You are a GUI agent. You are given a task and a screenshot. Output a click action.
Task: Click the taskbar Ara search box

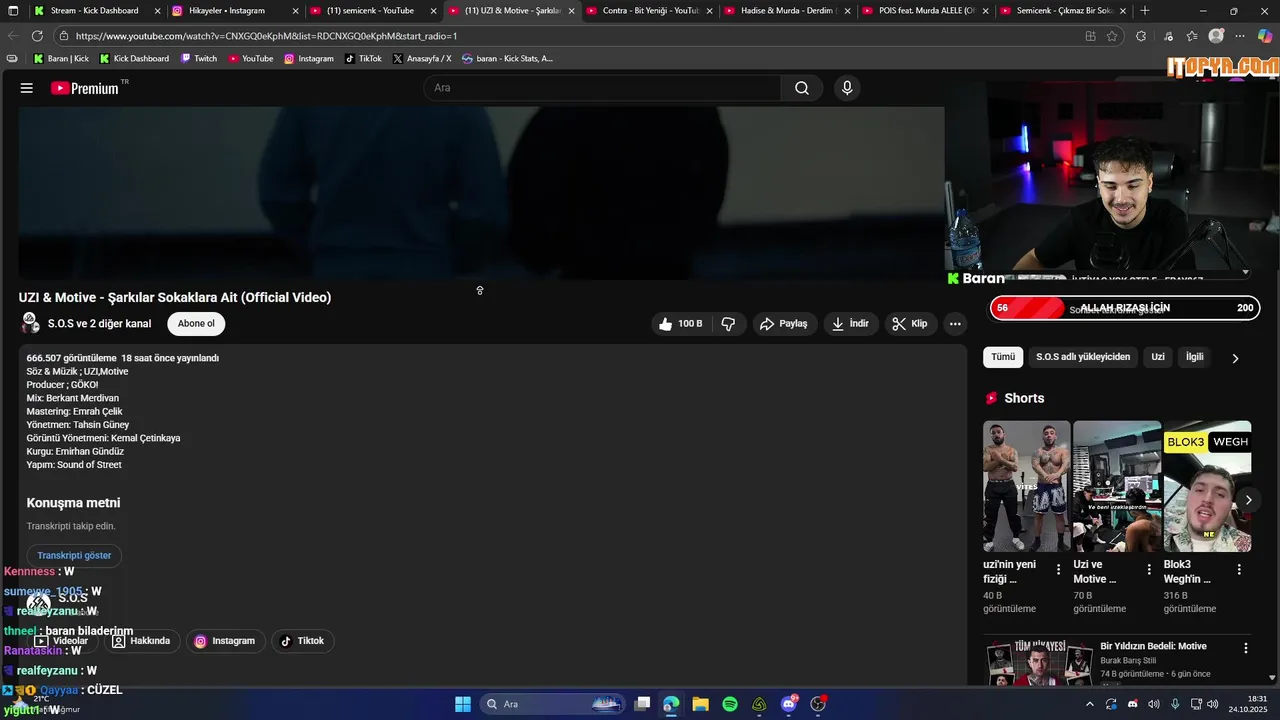[x=553, y=704]
